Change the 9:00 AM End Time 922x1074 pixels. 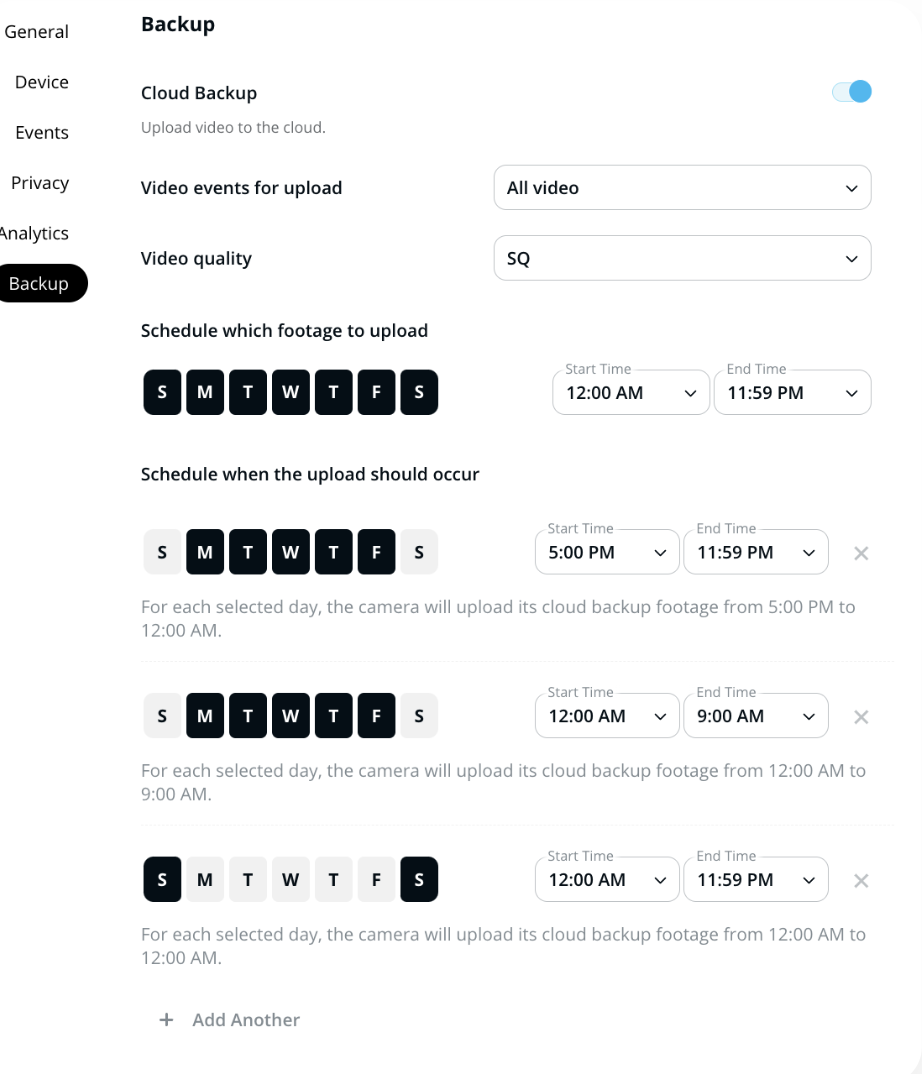tap(755, 716)
